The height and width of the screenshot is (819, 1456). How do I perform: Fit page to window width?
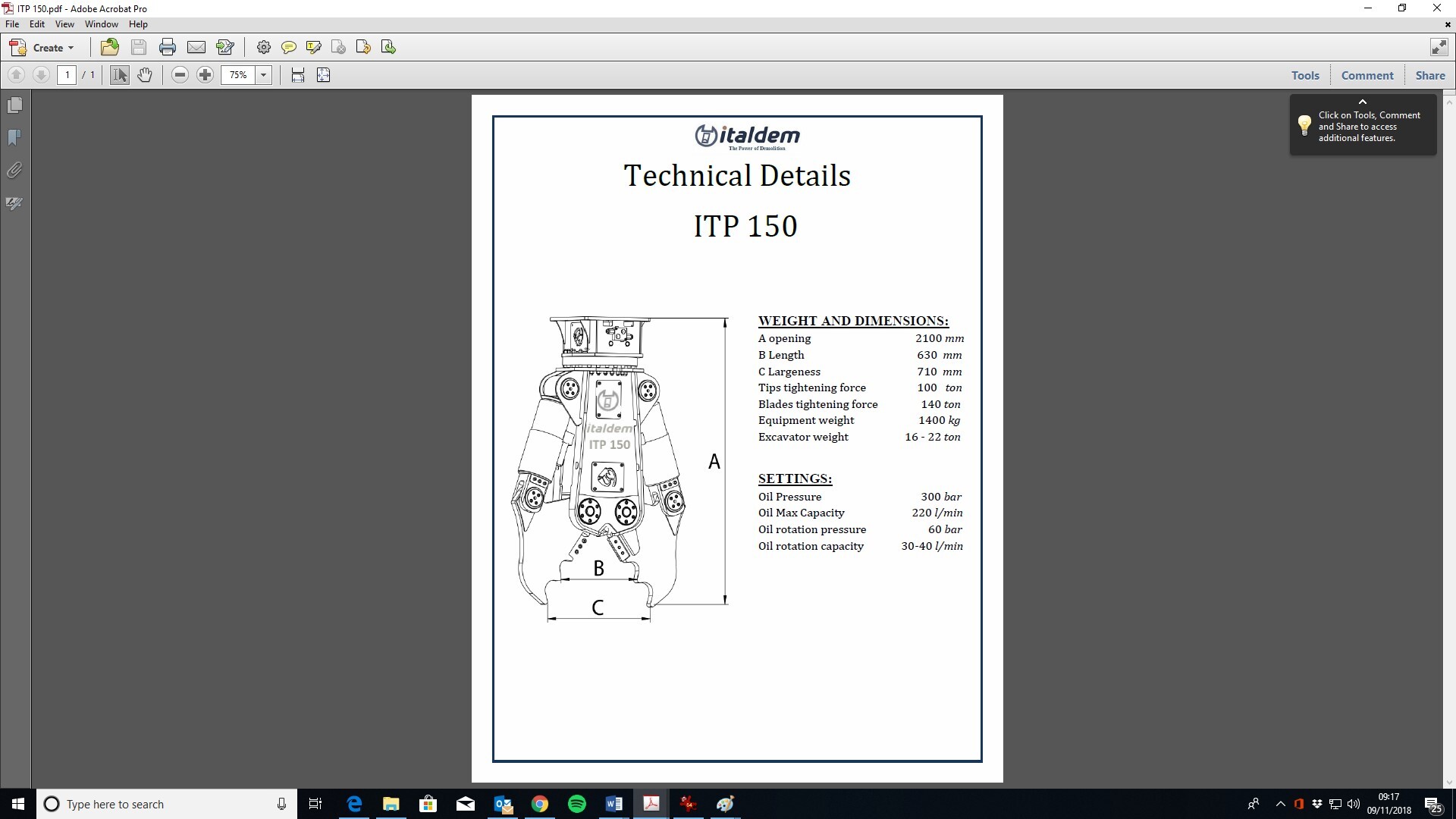click(298, 75)
